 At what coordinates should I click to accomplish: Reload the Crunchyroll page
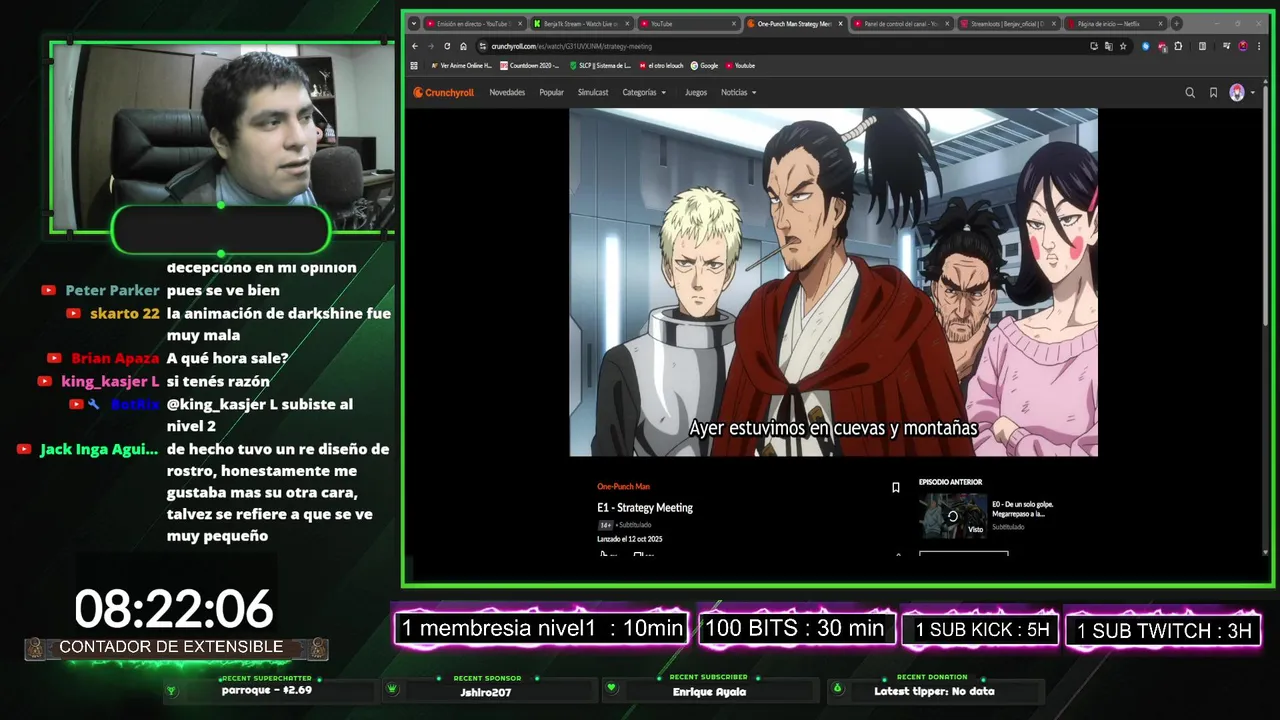point(447,46)
